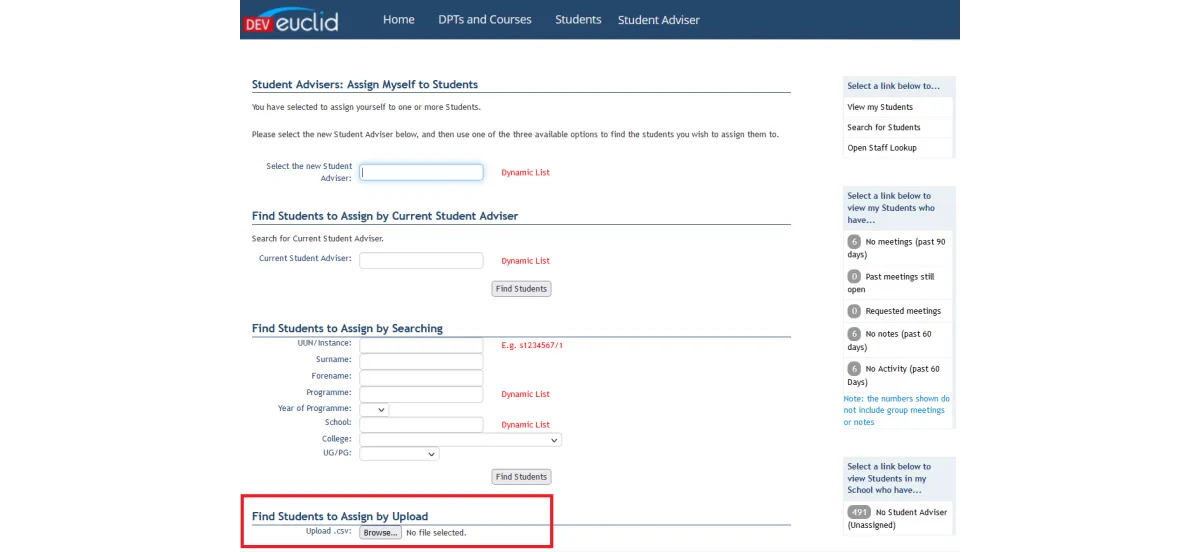The width and height of the screenshot is (1200, 552).
Task: Click the Surname input field
Action: pos(421,361)
